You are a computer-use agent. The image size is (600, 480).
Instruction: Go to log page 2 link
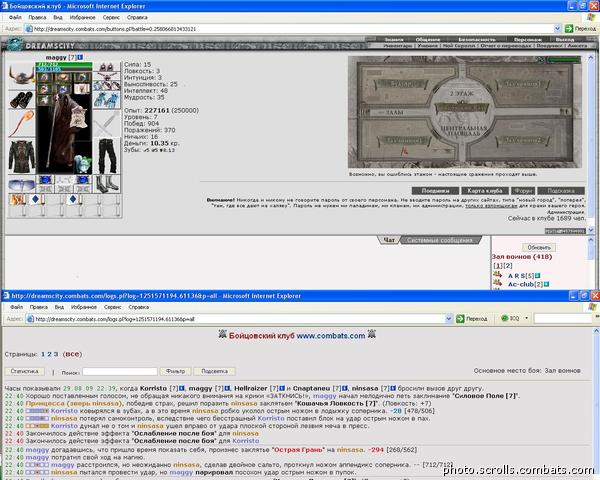pyautogui.click(x=49, y=354)
